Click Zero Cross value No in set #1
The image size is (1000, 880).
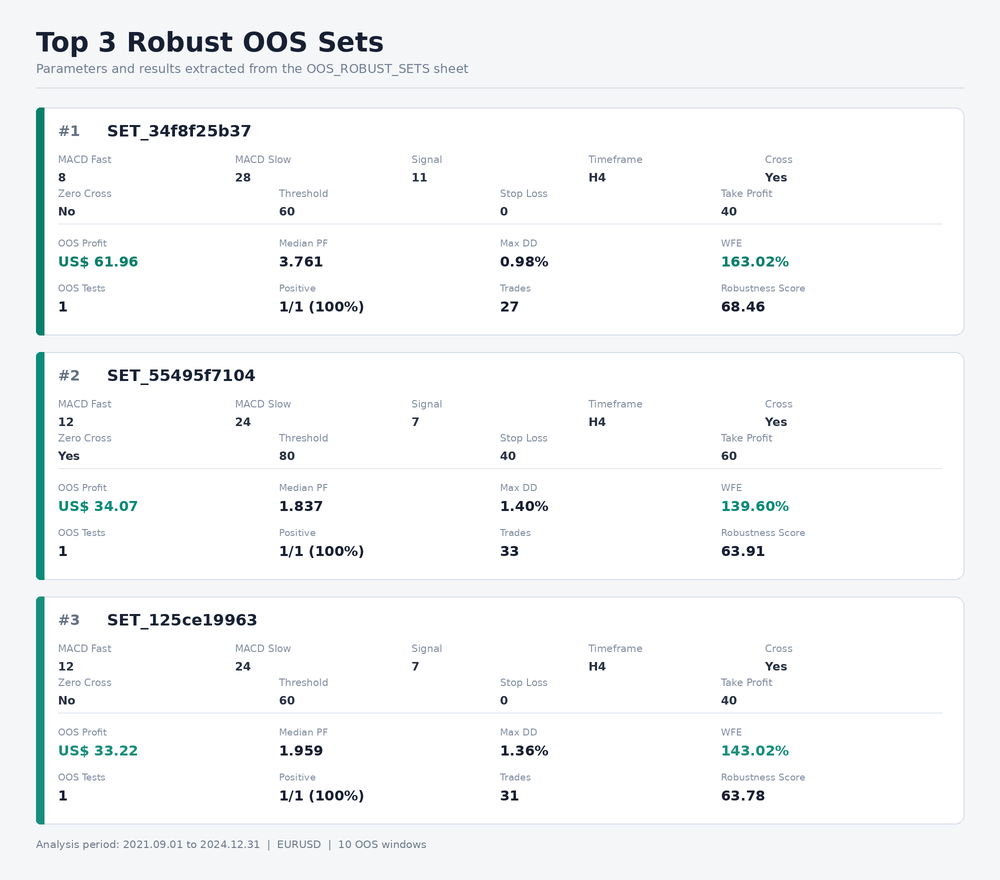(x=67, y=212)
